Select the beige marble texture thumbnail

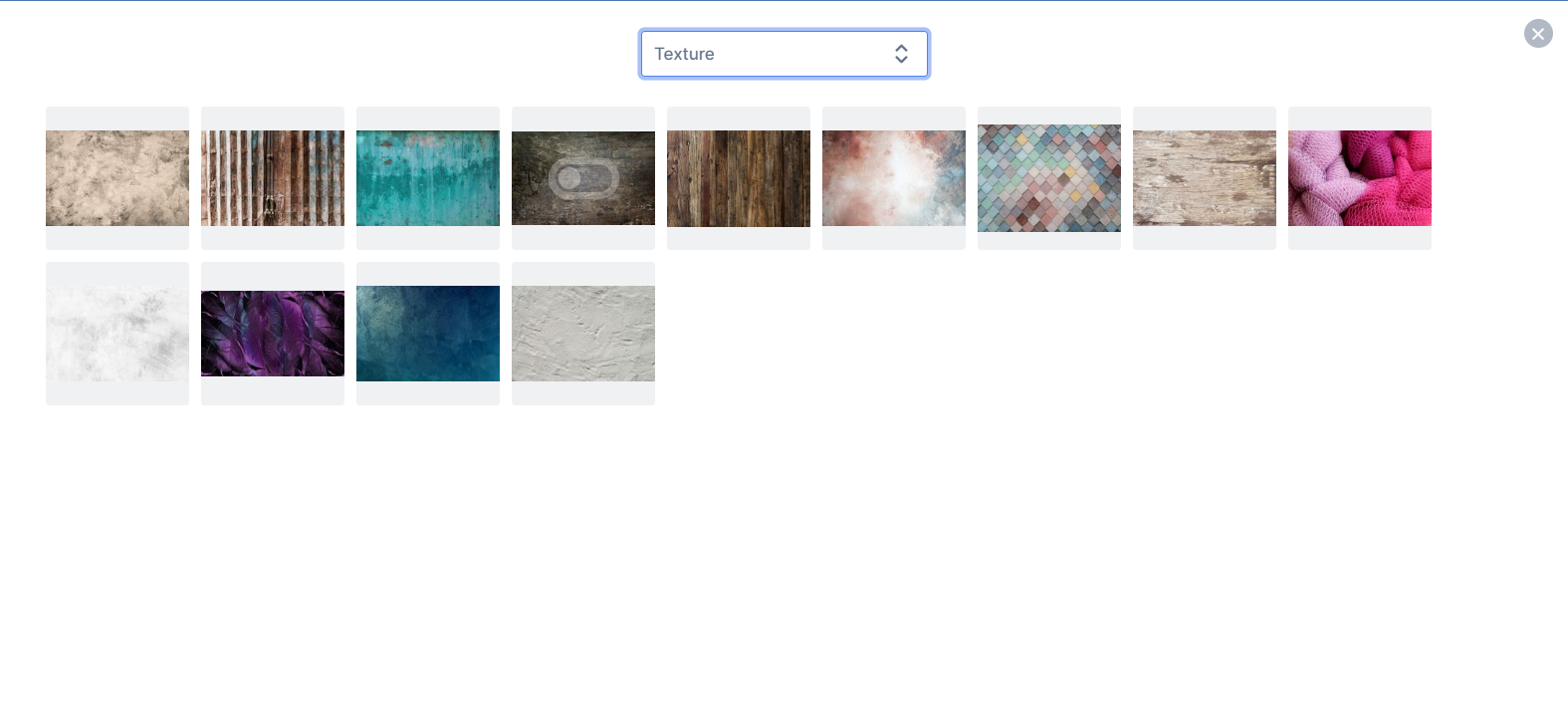pos(117,178)
